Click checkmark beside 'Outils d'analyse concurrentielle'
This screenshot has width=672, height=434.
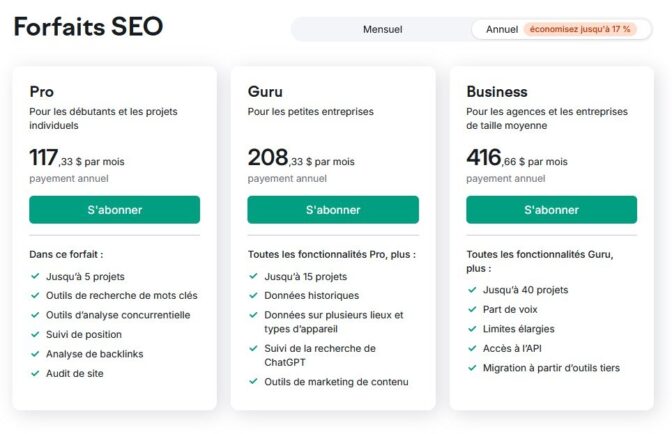(x=35, y=315)
